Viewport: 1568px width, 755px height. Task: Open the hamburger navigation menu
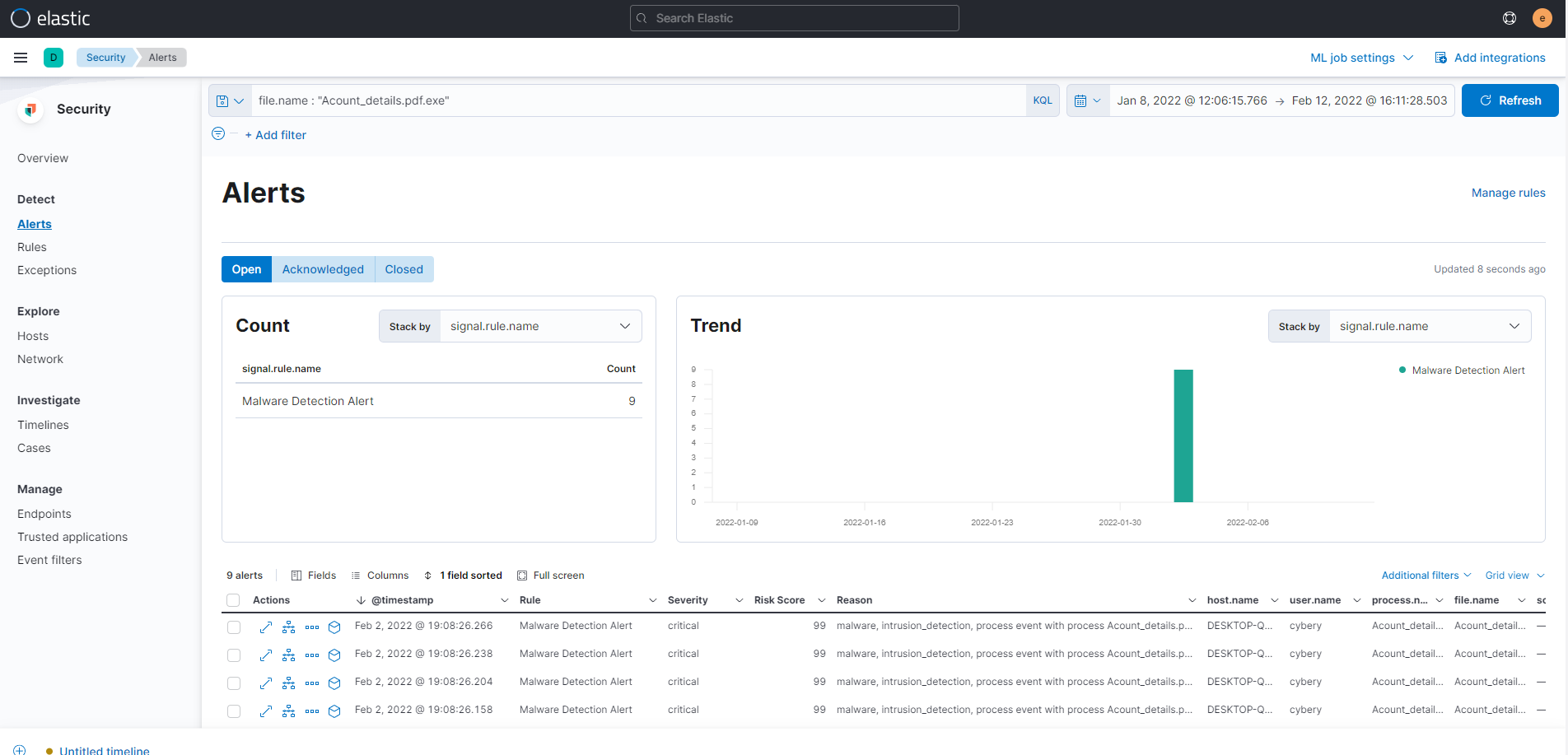(x=21, y=58)
